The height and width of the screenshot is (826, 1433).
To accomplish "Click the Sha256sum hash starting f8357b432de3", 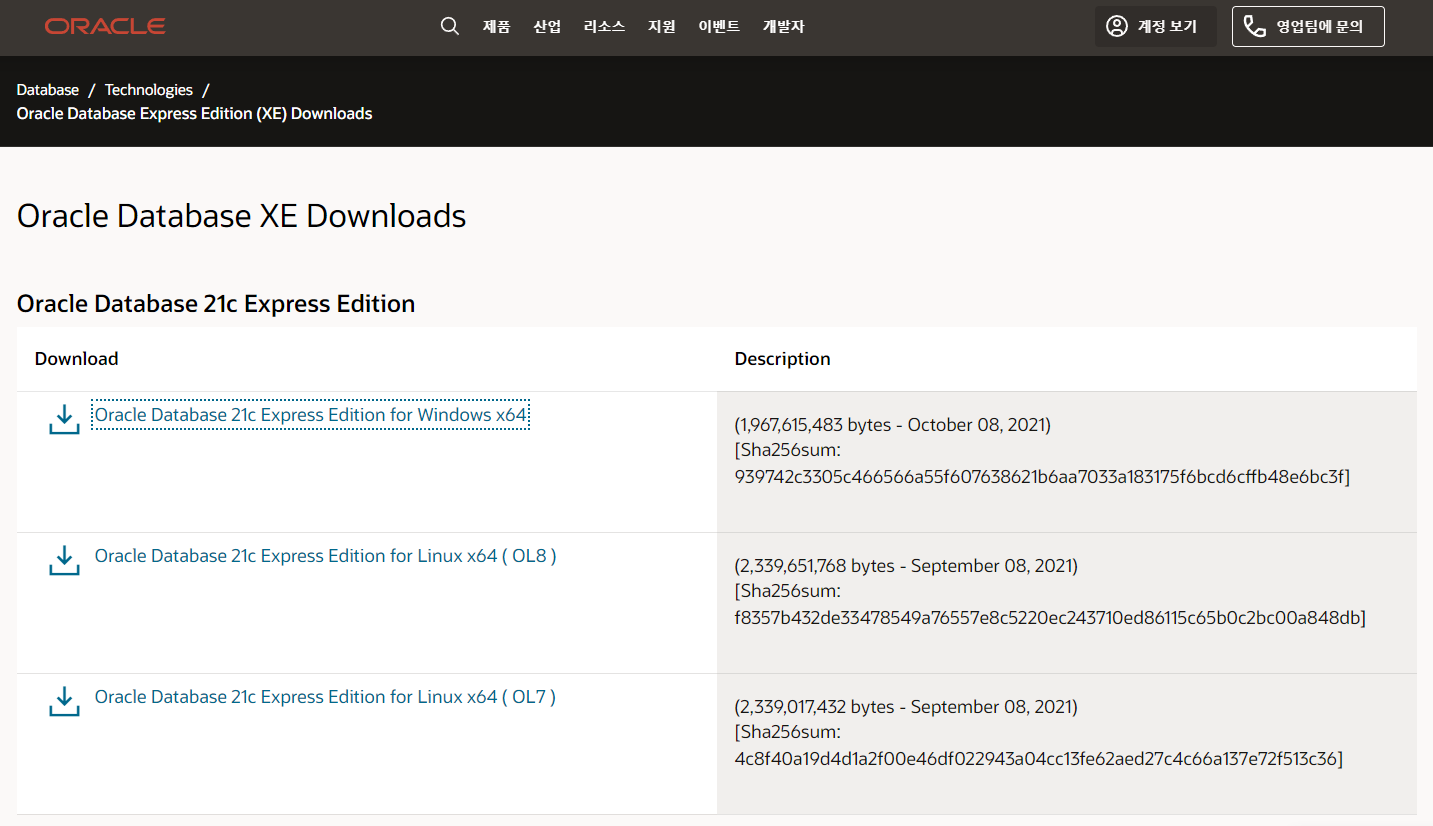I will [1050, 618].
